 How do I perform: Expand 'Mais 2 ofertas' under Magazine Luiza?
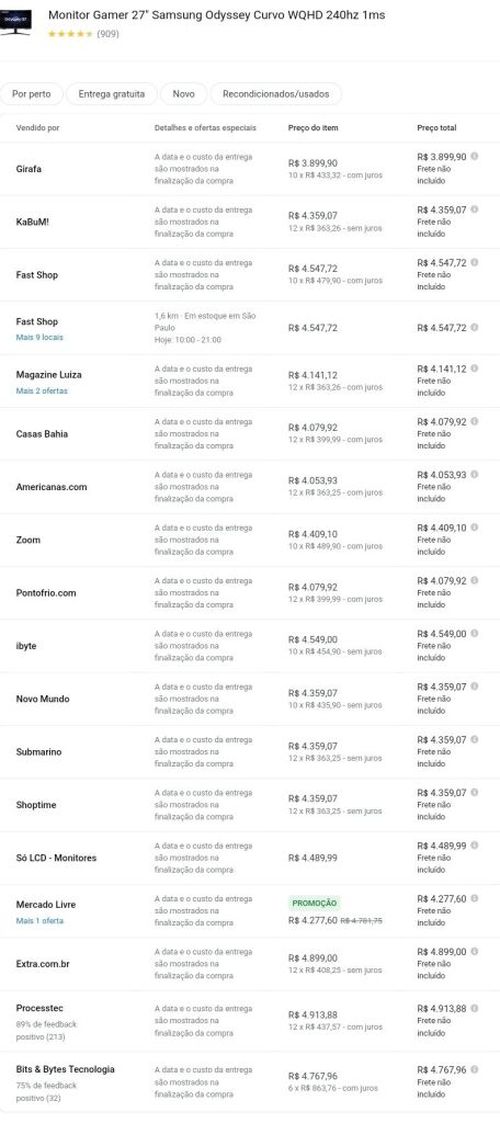[x=42, y=391]
